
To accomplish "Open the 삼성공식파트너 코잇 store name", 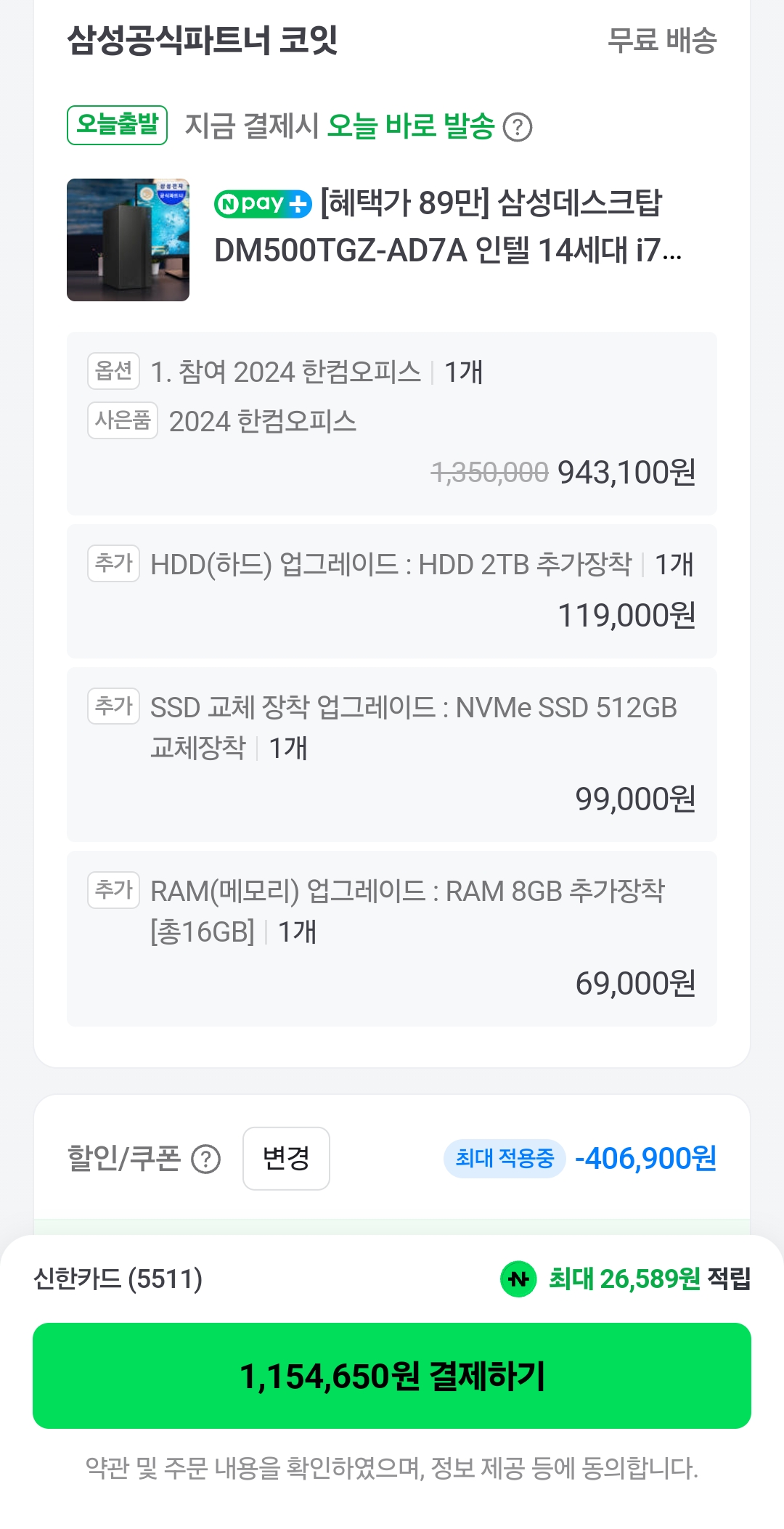I will click(203, 40).
